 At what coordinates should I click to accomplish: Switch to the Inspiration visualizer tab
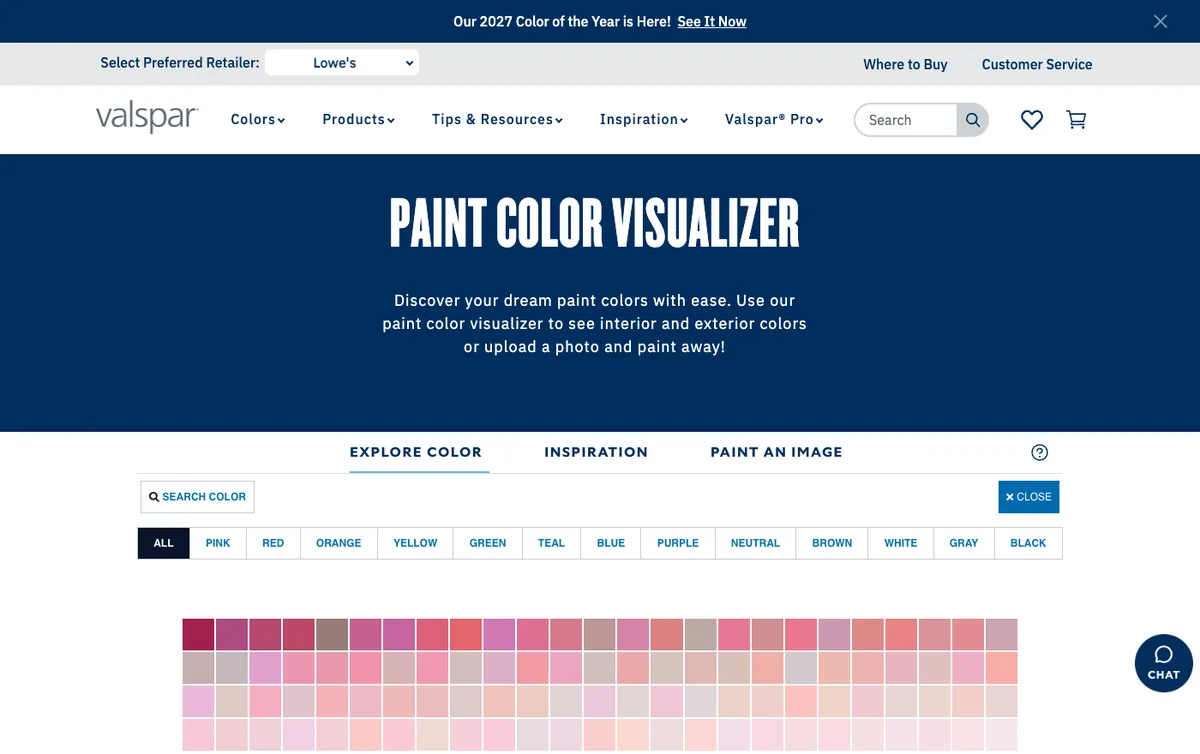[596, 452]
